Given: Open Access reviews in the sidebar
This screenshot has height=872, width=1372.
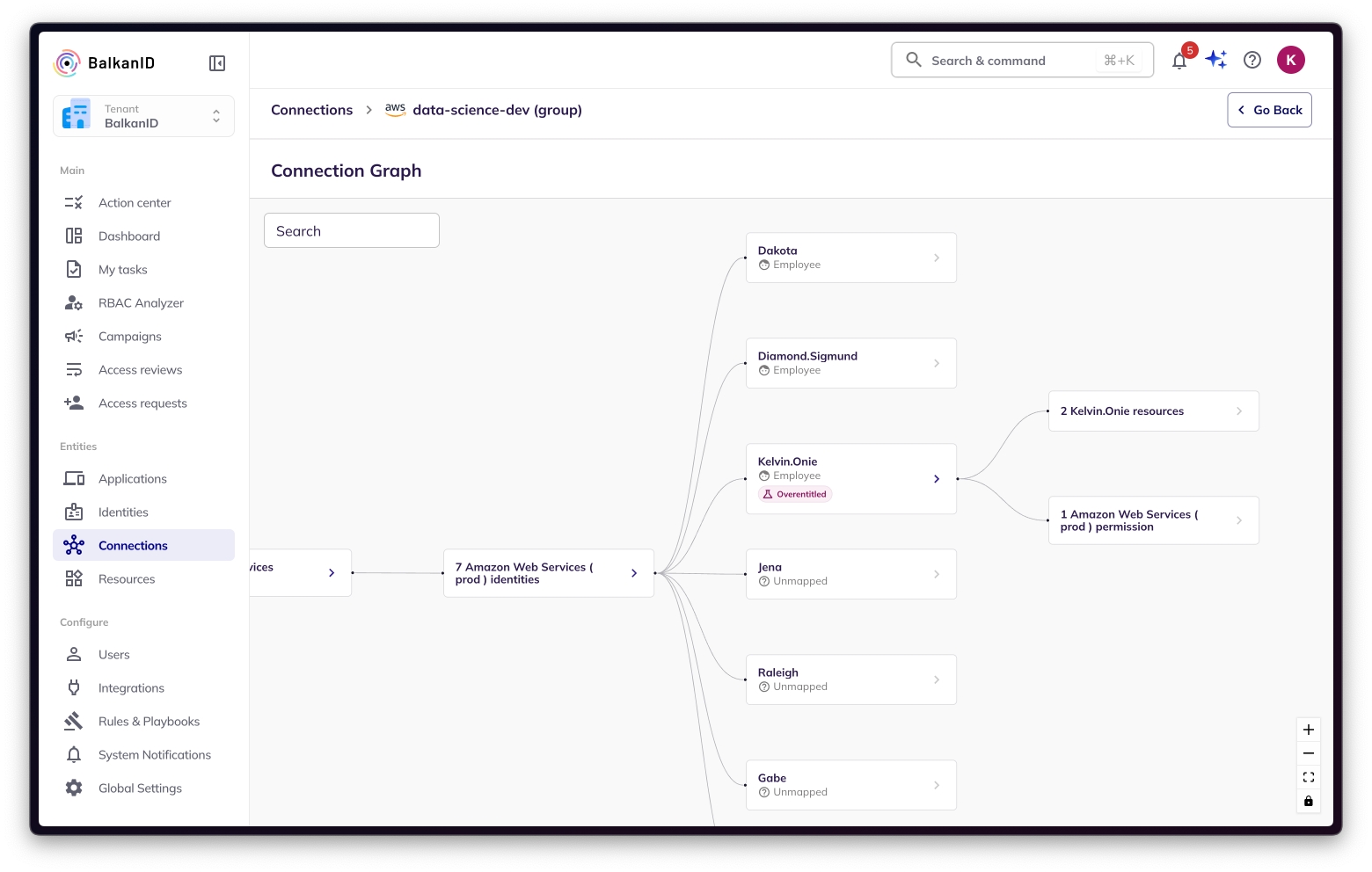Looking at the screenshot, I should 140,370.
